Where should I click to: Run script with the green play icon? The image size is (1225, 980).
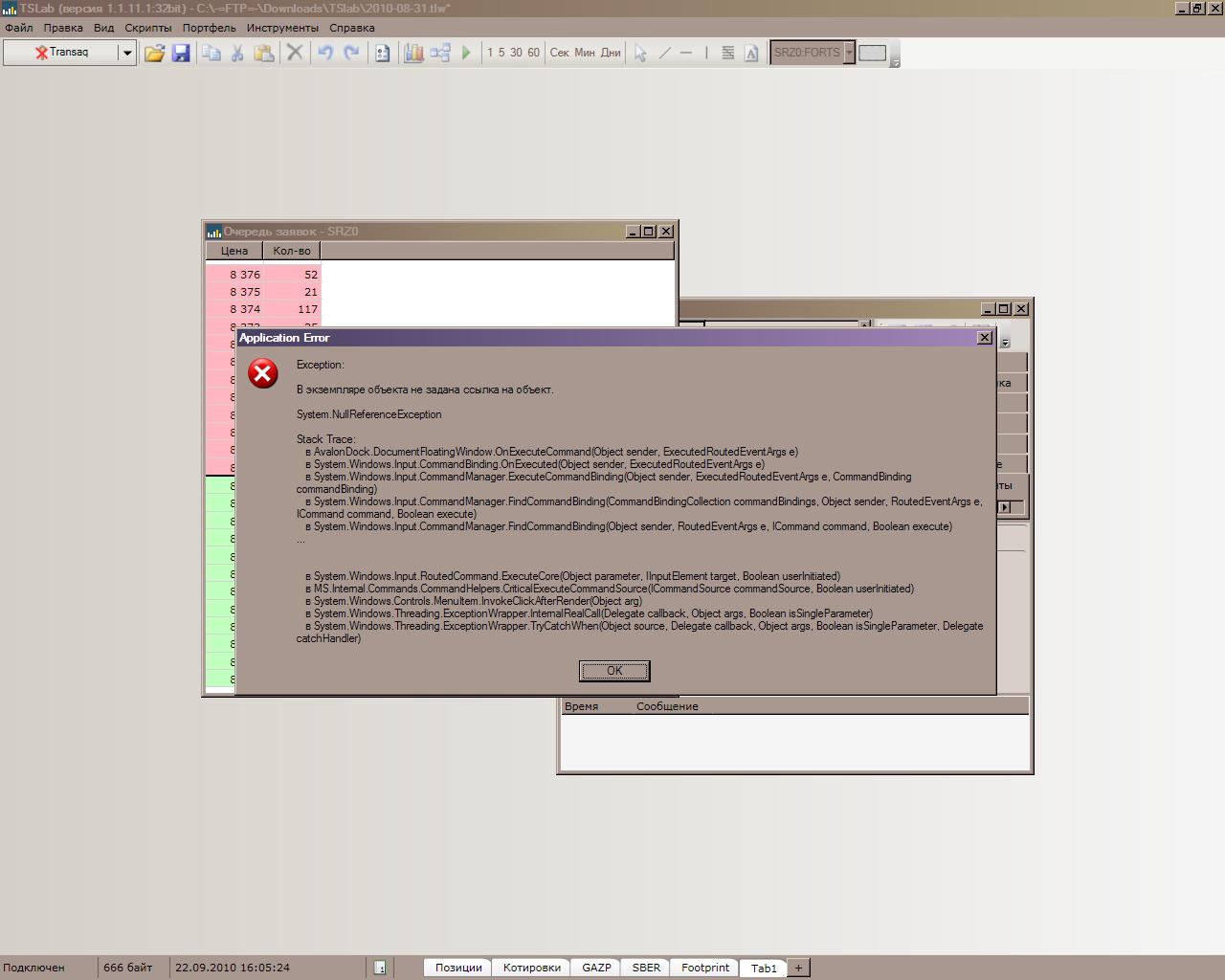coord(466,53)
